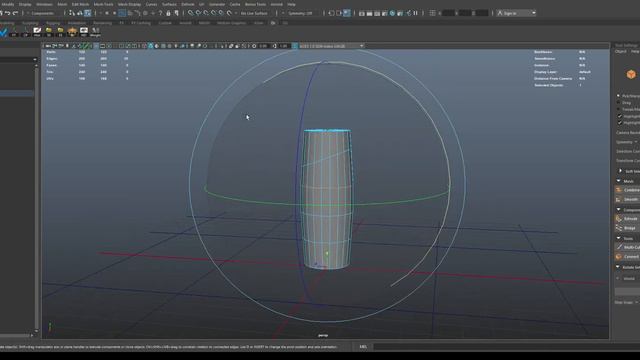Click the Multi-Cut tool
Image resolution: width=640 pixels, height=360 pixels.
[x=628, y=247]
